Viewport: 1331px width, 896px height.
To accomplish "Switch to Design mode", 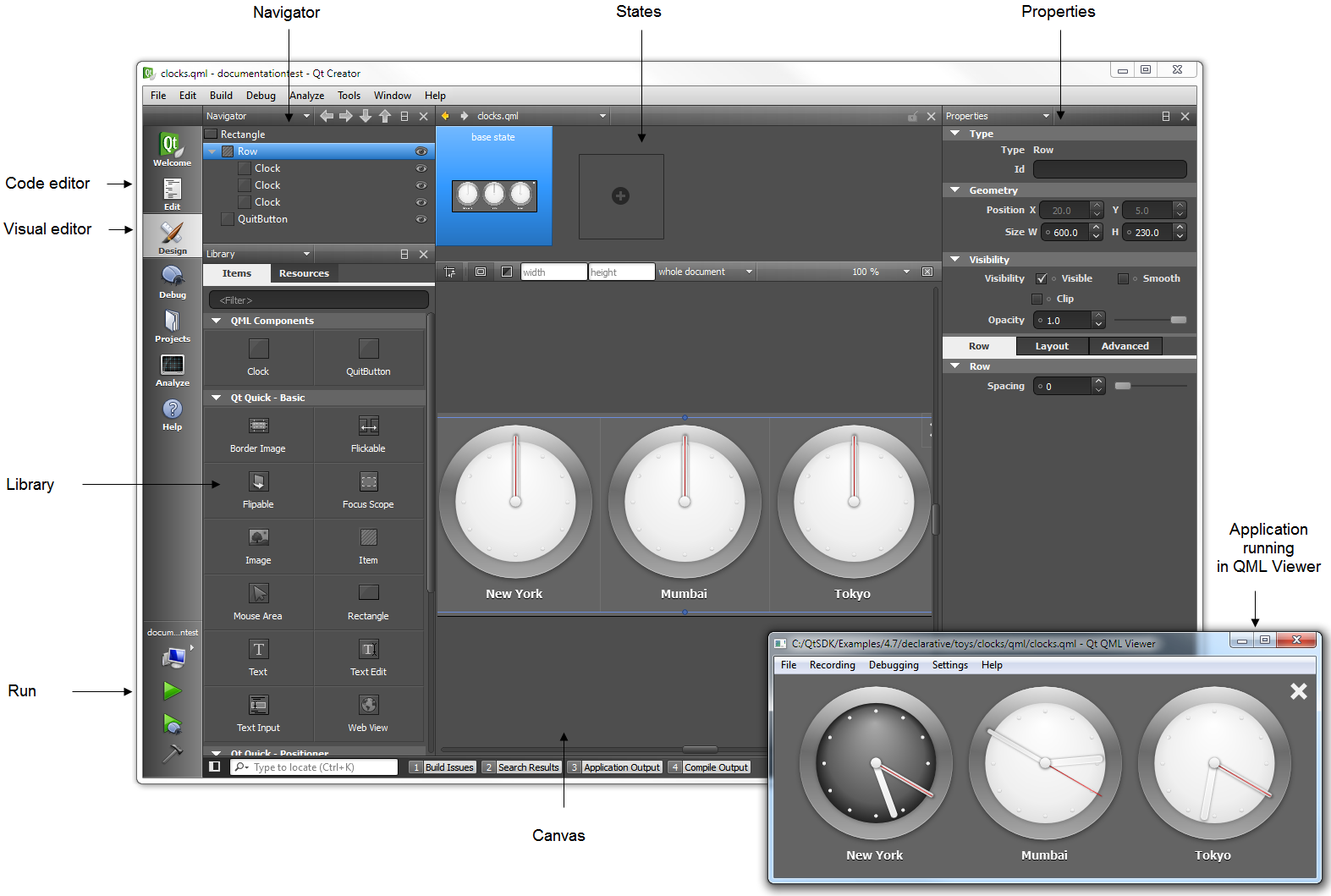I will pyautogui.click(x=172, y=236).
